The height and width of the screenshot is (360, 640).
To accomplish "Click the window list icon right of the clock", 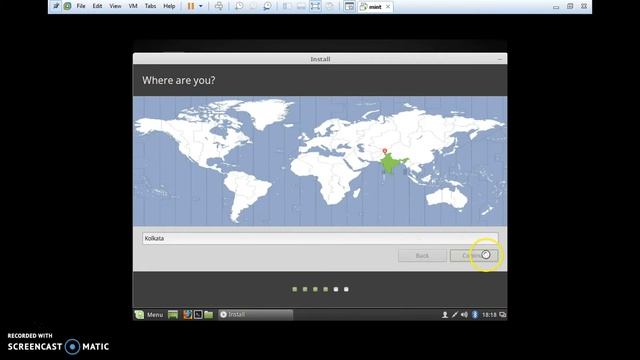I will (x=502, y=315).
